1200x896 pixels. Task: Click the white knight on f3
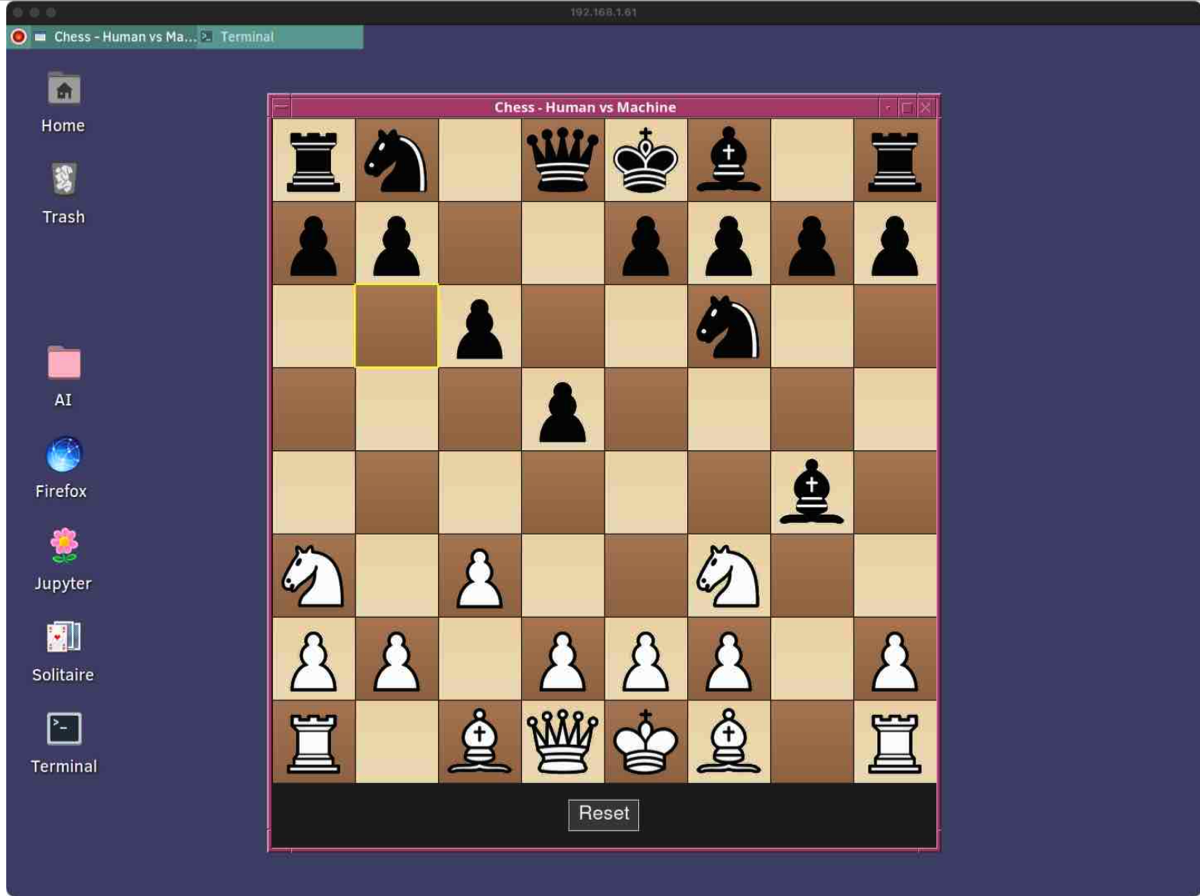click(728, 576)
